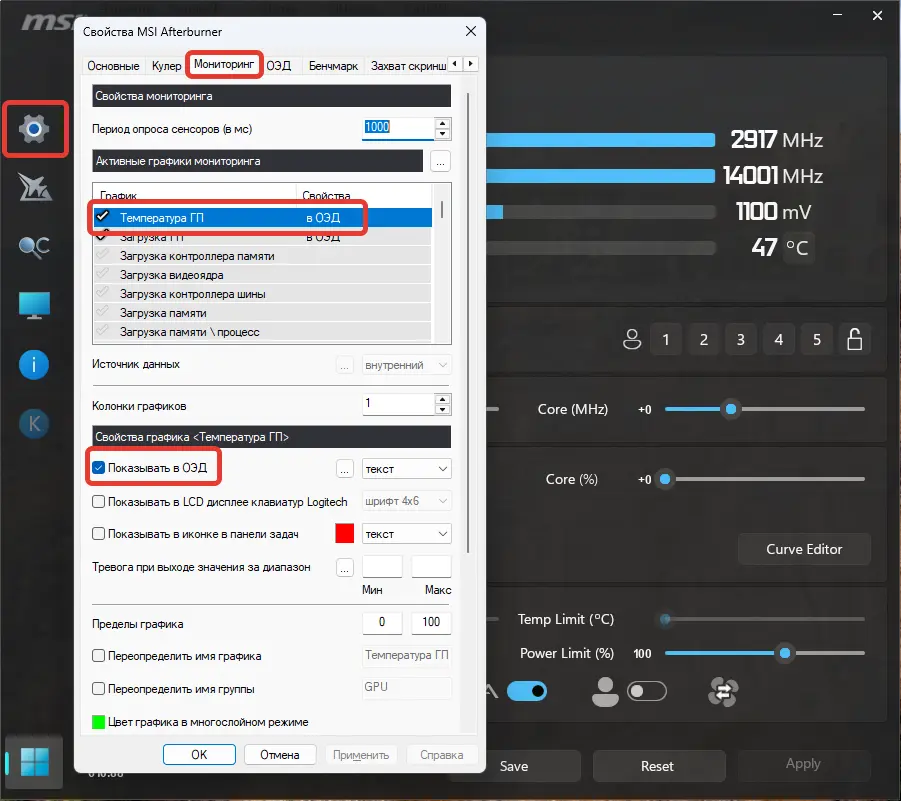Click the user profile icon beside slot 1
The height and width of the screenshot is (801, 901).
pyautogui.click(x=632, y=339)
